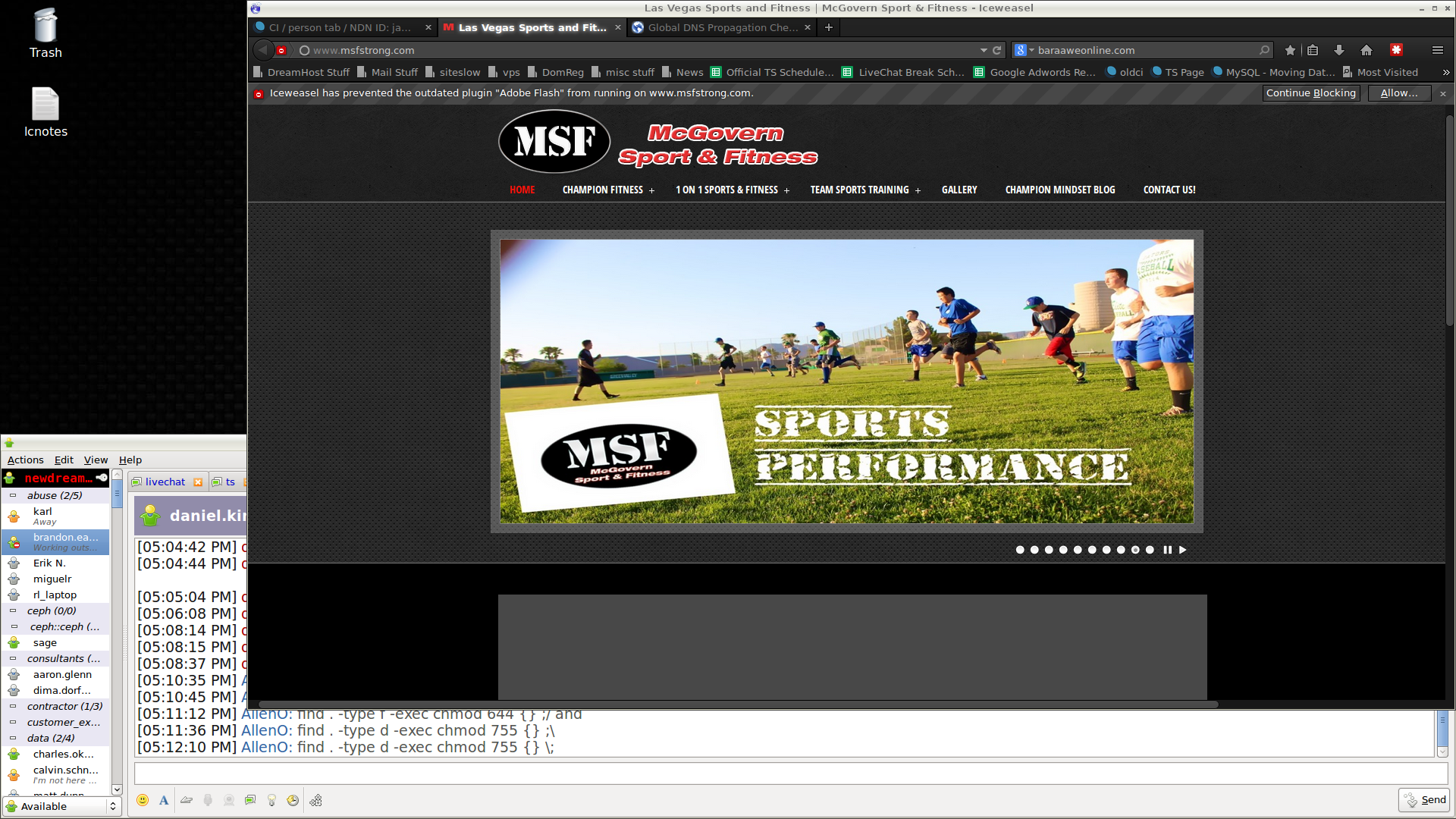Open the chat font formatting A icon
The image size is (1456, 819).
164,800
